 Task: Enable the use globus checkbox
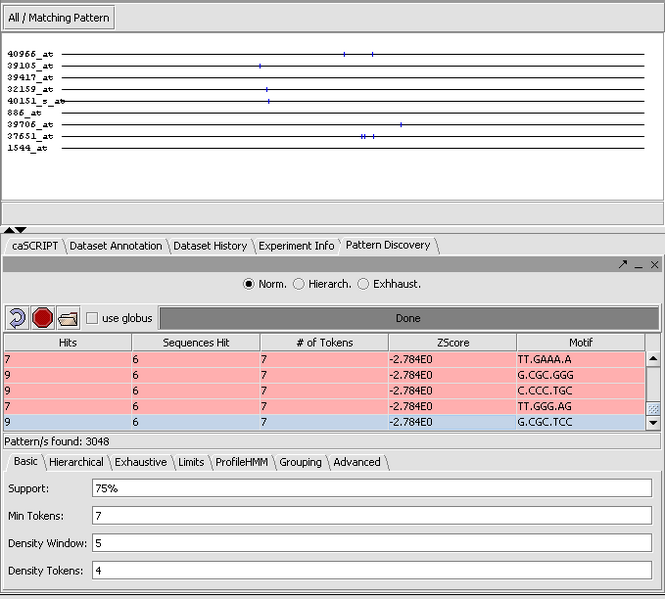point(92,318)
